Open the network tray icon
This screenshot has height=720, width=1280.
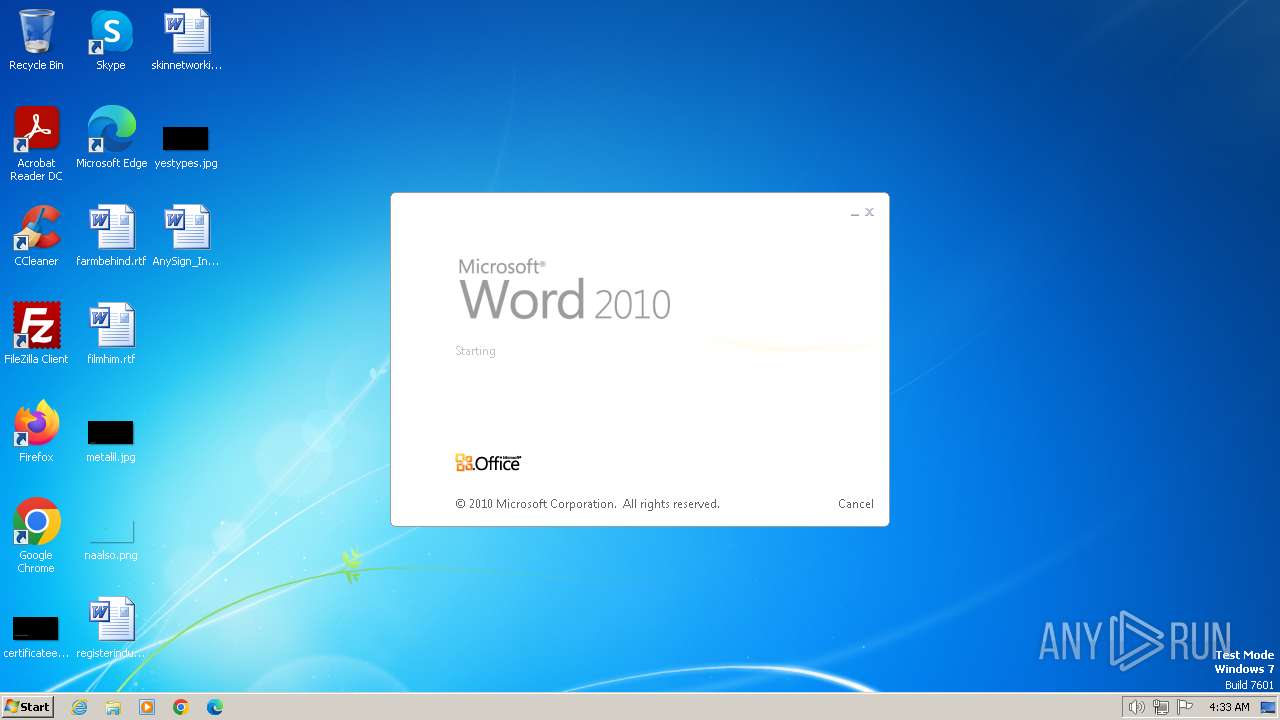pos(1161,707)
